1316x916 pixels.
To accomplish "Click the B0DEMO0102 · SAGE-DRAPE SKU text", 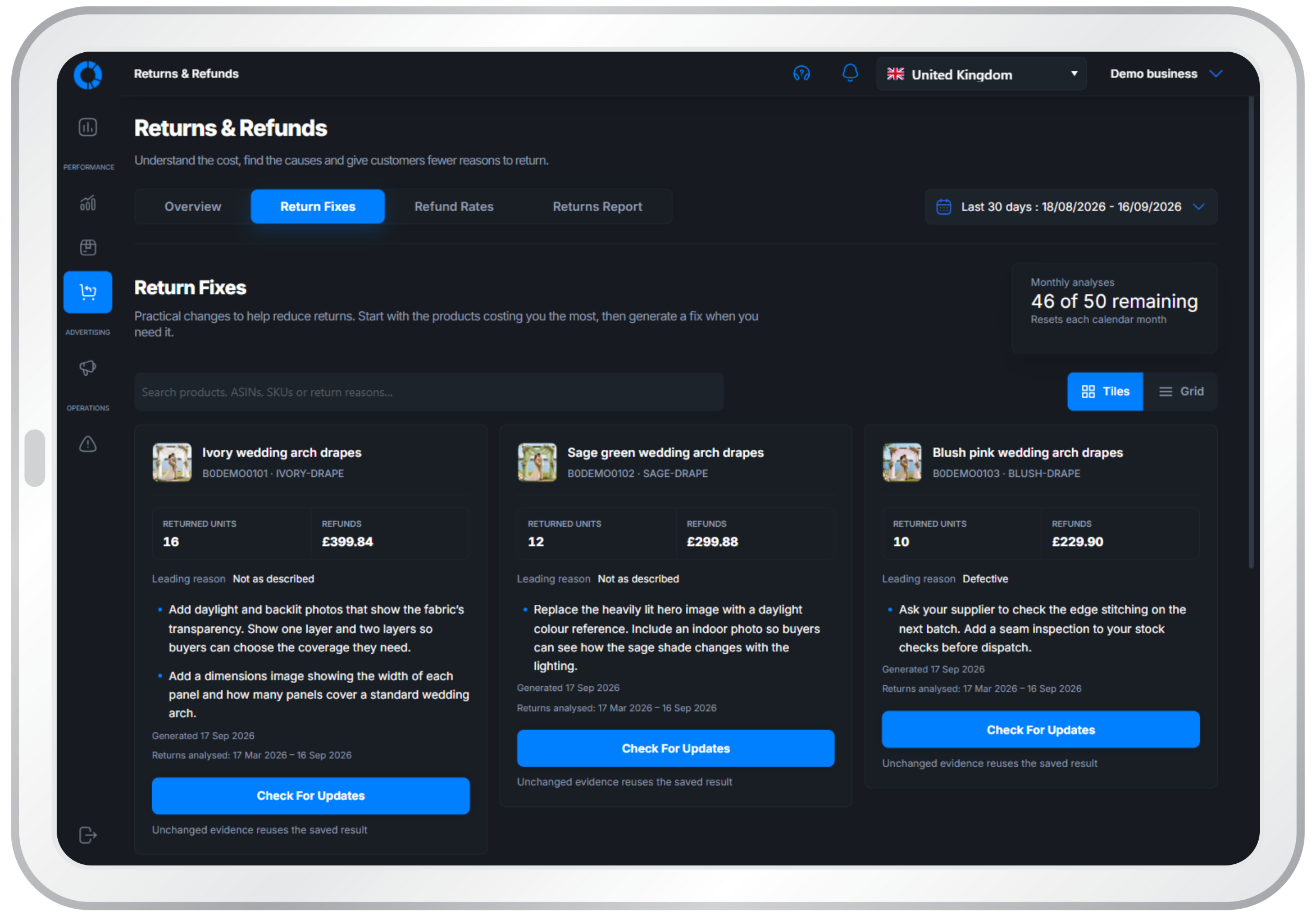I will 637,473.
